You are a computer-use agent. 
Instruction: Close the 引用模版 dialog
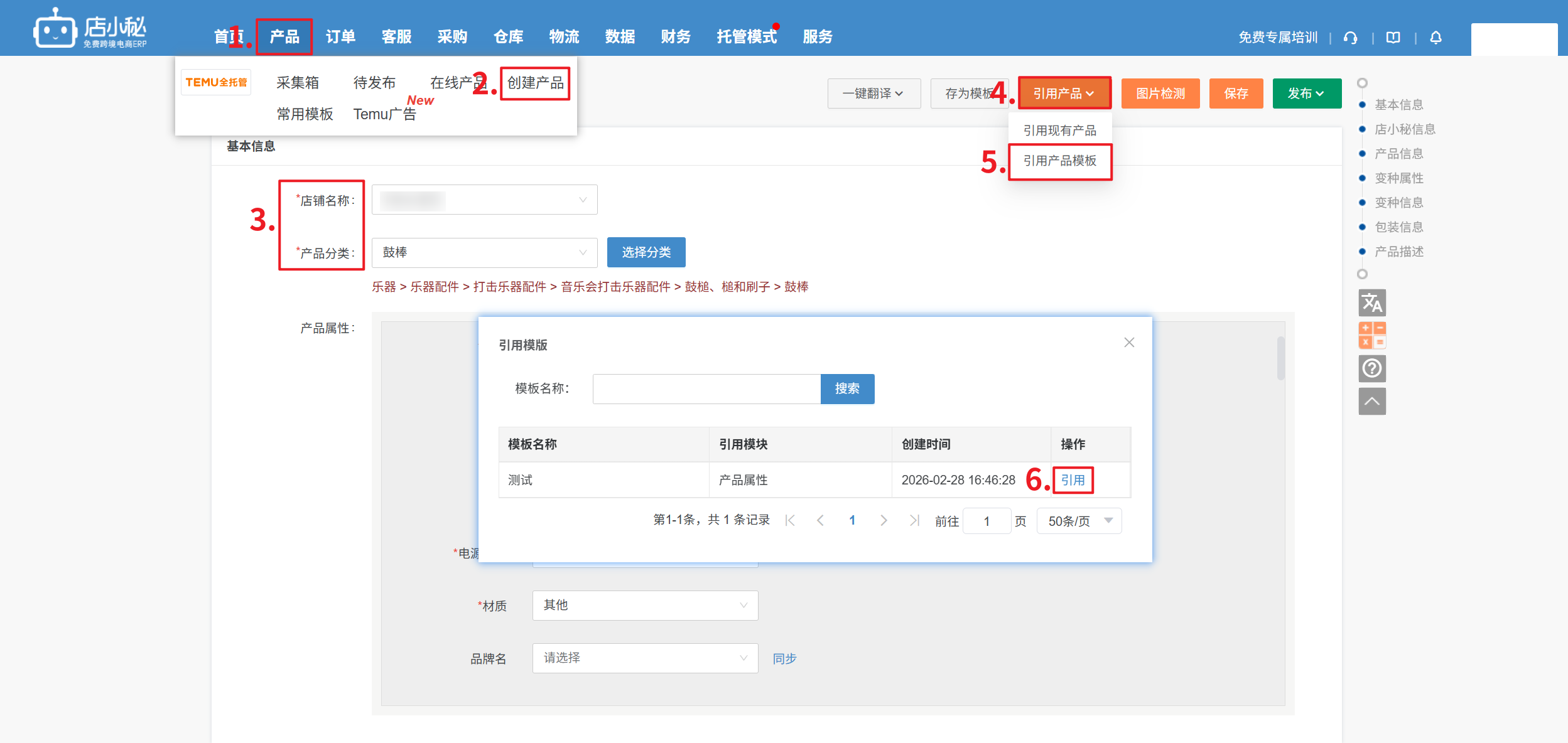(1129, 343)
